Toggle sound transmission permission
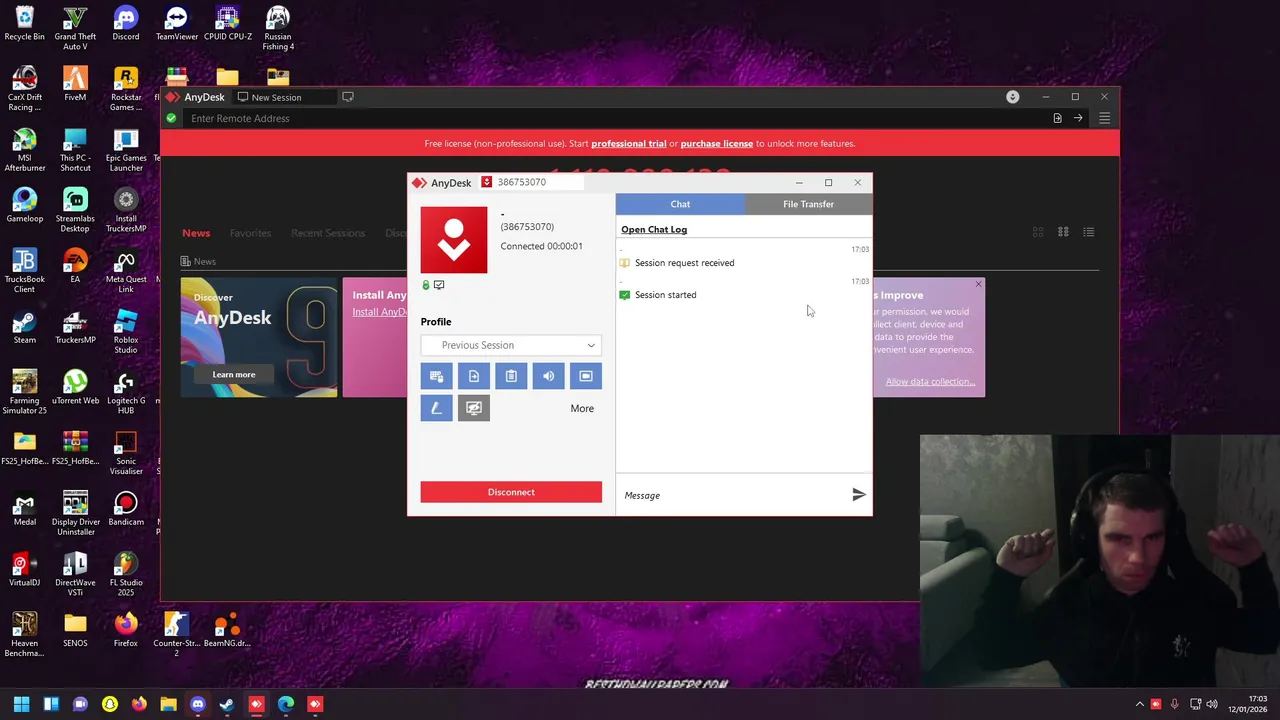This screenshot has height=720, width=1280. click(548, 376)
